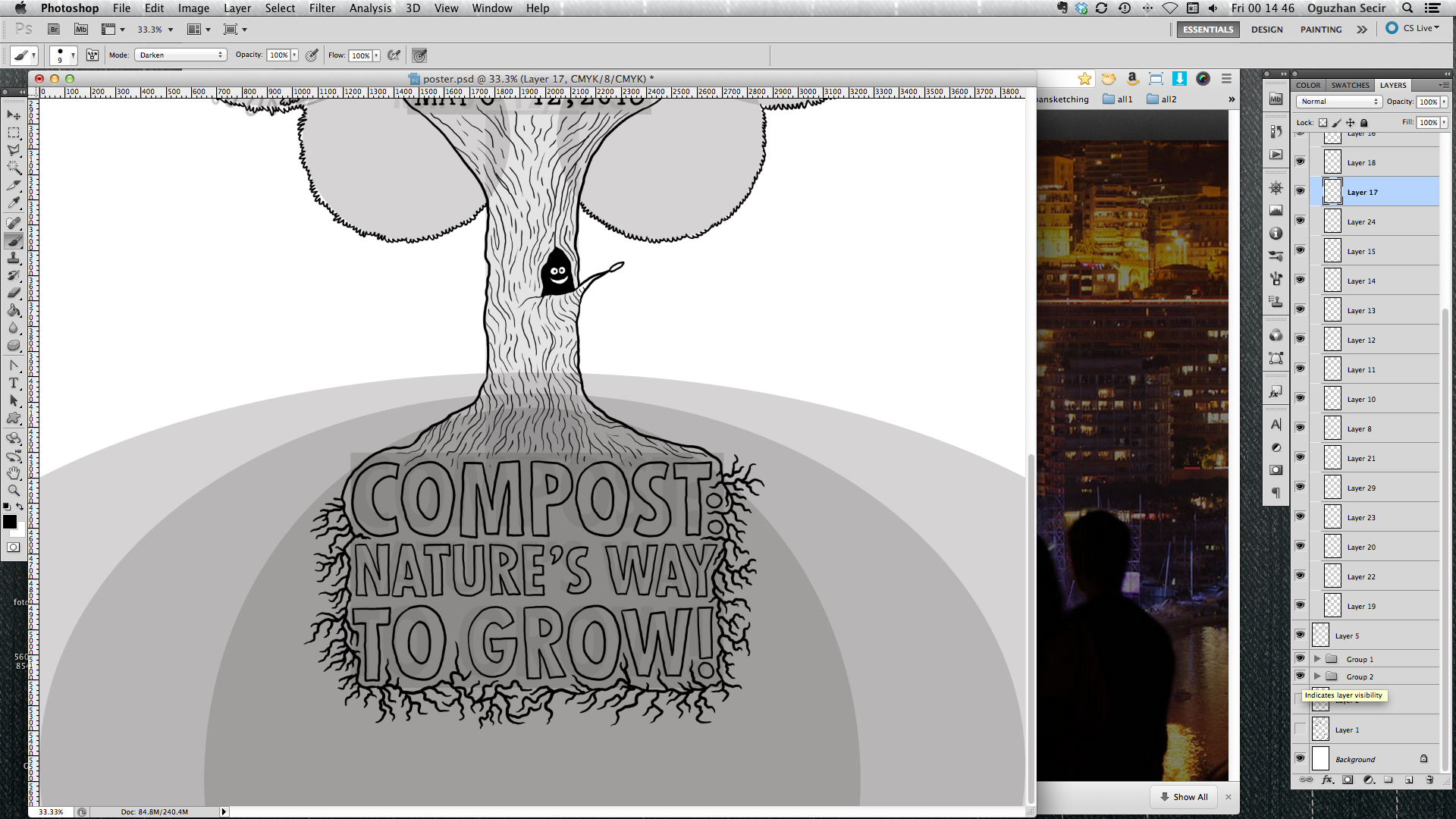Open the History panel icon in dock
Viewport: 1456px width, 819px height.
click(x=1276, y=131)
